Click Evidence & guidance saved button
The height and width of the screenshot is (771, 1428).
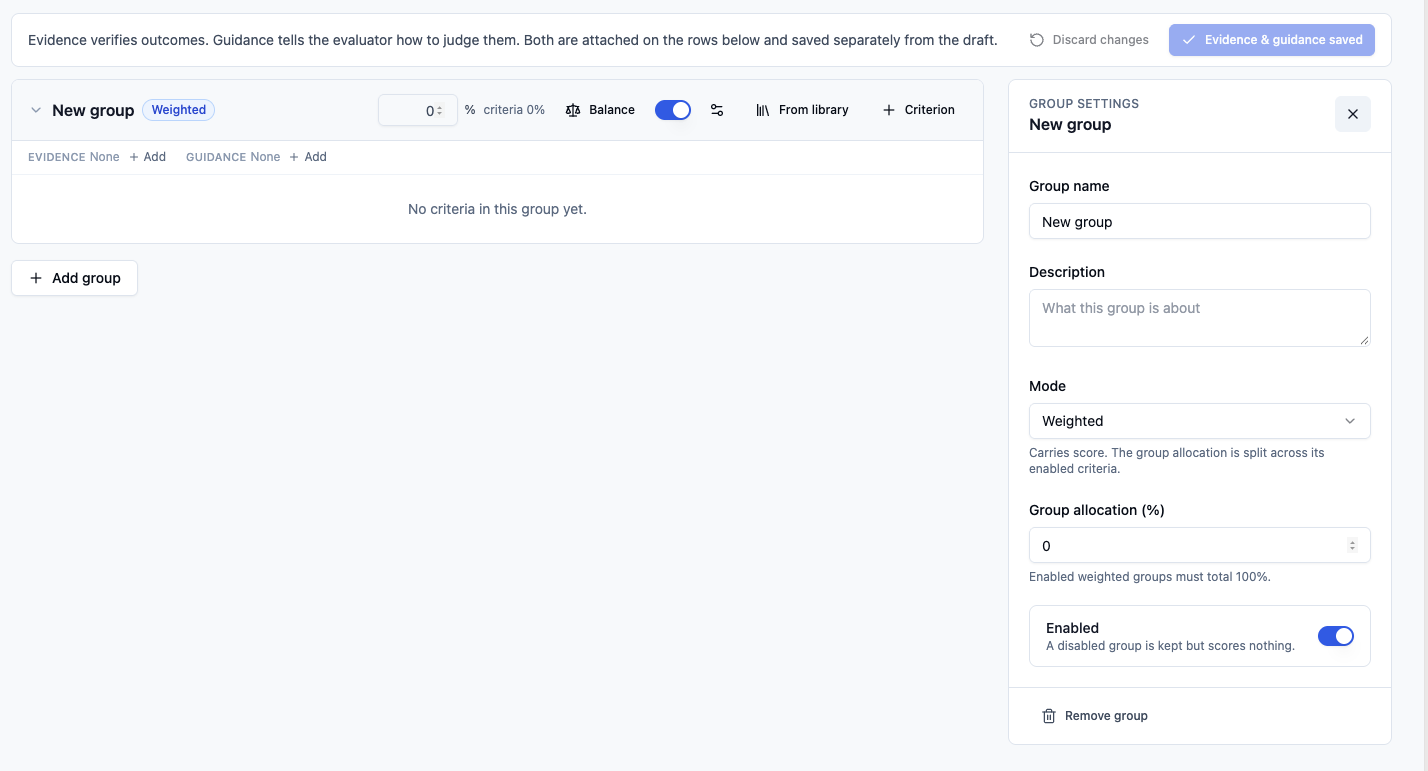pyautogui.click(x=1272, y=40)
